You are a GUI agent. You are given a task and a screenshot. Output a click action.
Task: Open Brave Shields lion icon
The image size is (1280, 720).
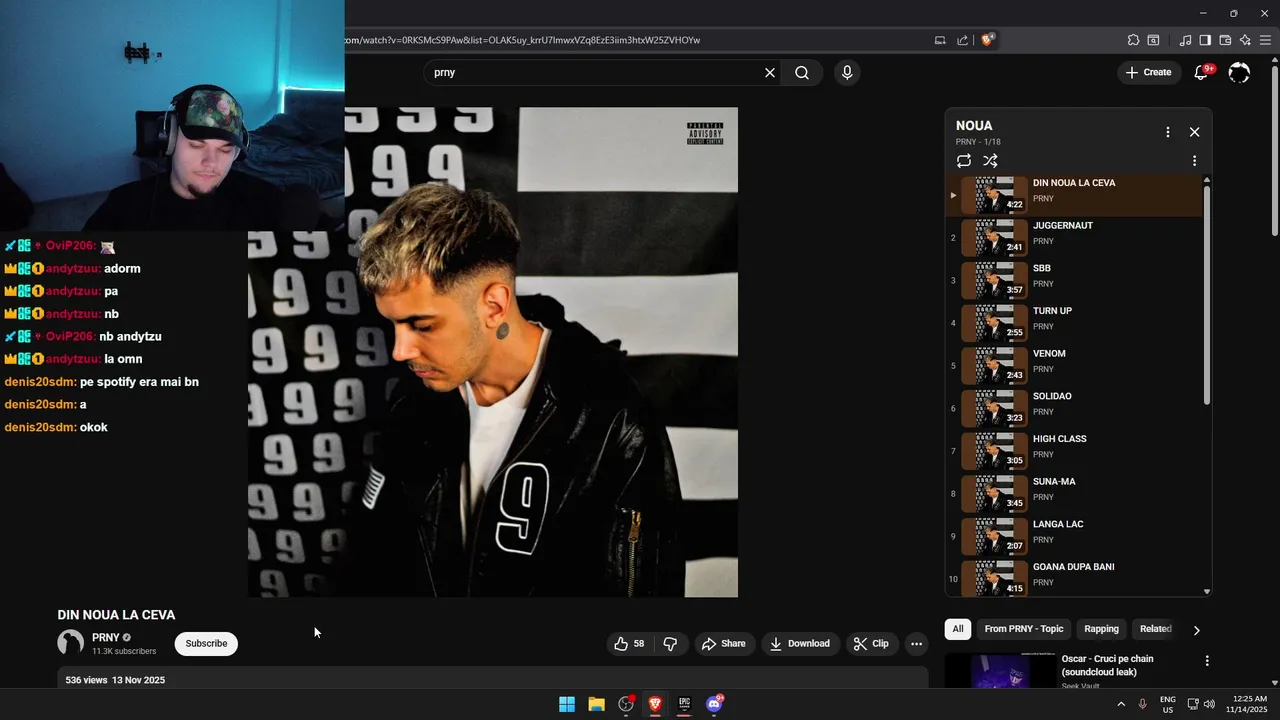point(987,40)
